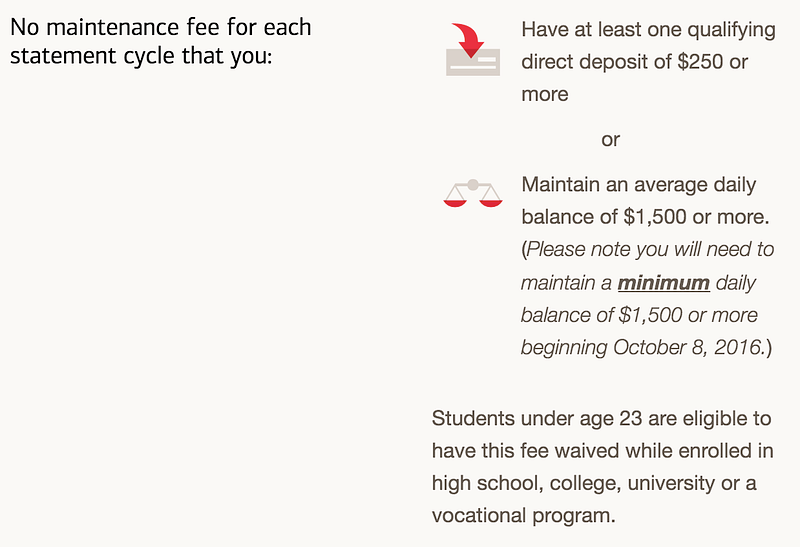Click the "or" separator between options
This screenshot has width=800, height=547.
tap(610, 139)
